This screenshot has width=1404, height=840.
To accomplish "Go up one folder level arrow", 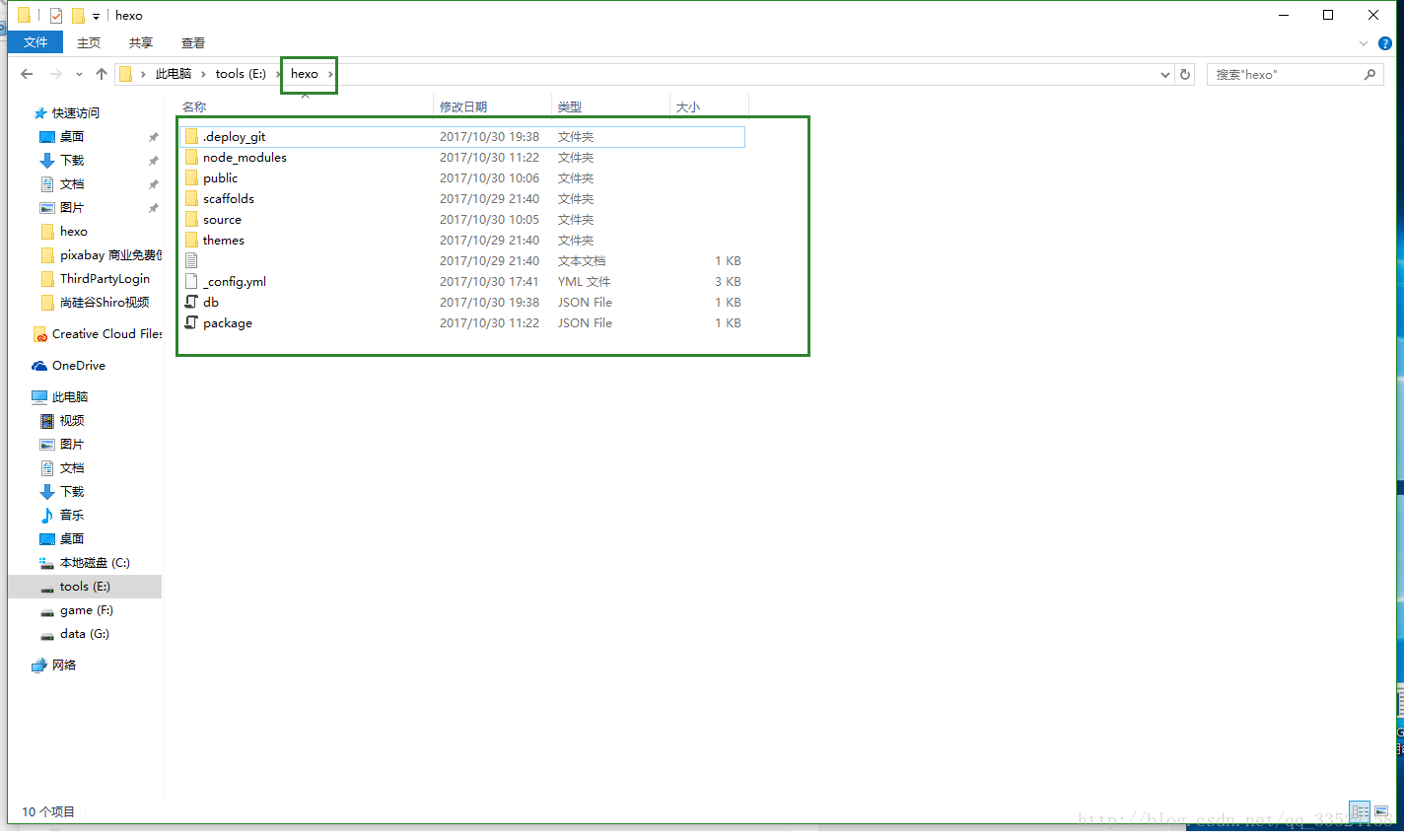I will [102, 74].
